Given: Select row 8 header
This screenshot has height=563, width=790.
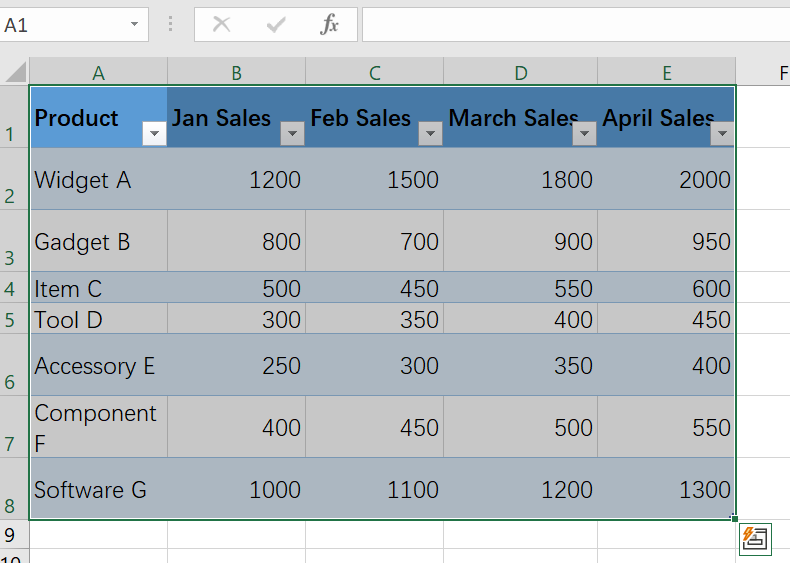Looking at the screenshot, I should [x=15, y=489].
